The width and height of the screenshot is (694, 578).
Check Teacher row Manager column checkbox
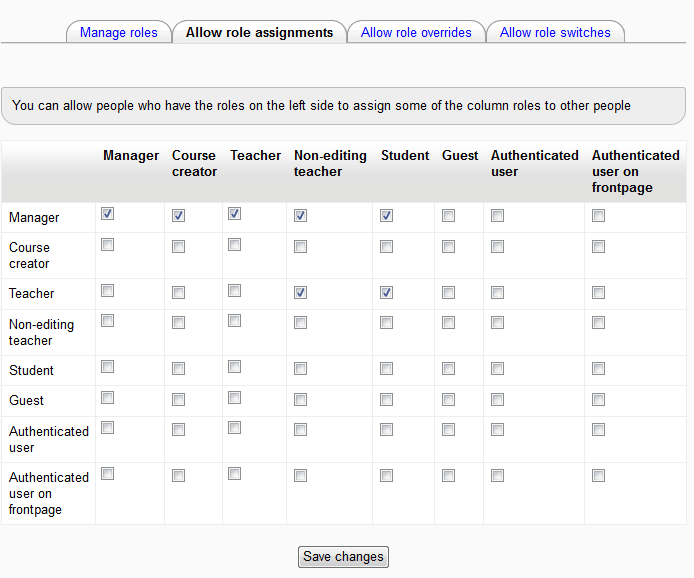tap(108, 290)
